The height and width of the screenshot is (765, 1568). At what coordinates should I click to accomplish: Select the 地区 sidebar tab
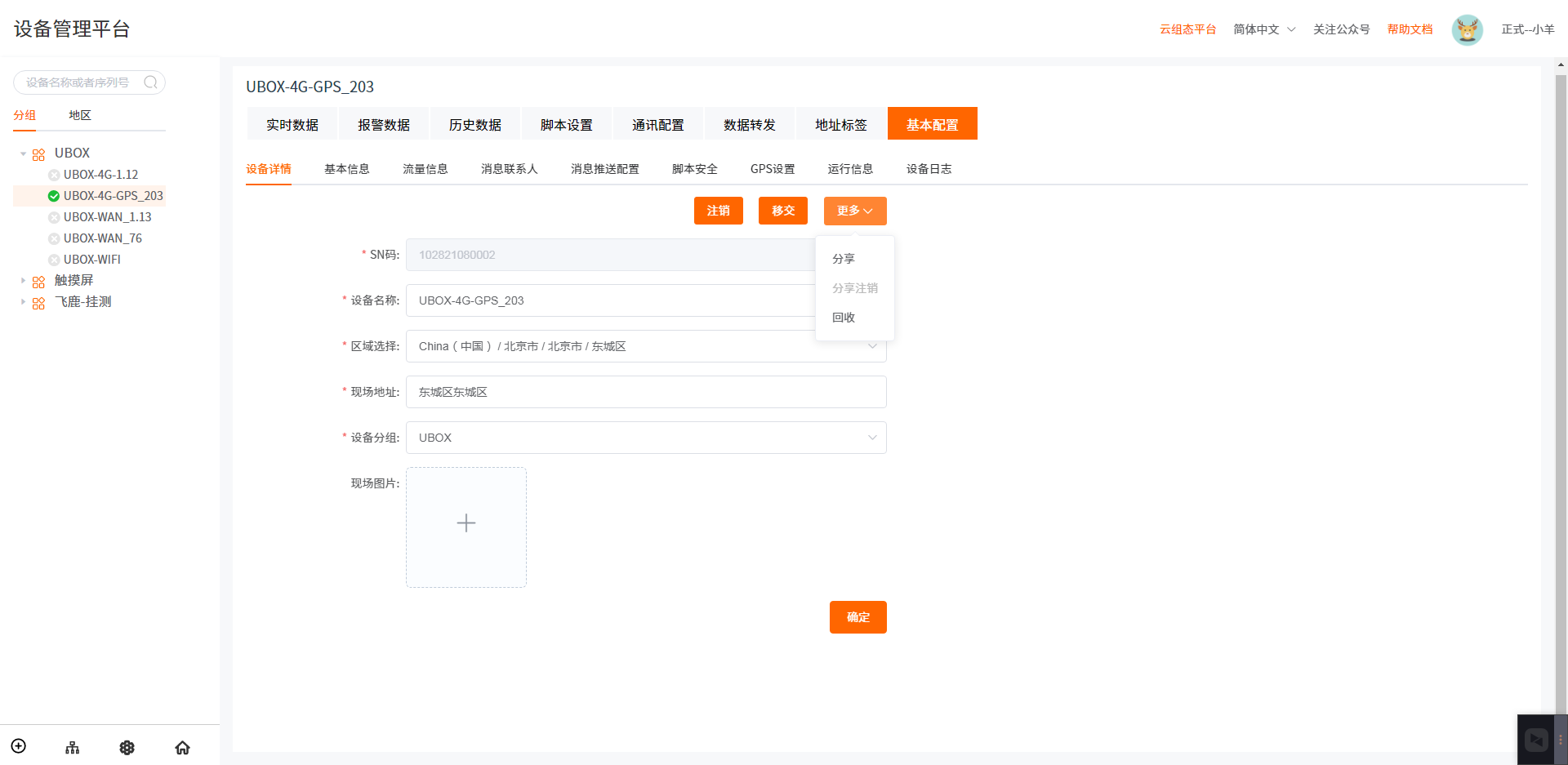[80, 115]
